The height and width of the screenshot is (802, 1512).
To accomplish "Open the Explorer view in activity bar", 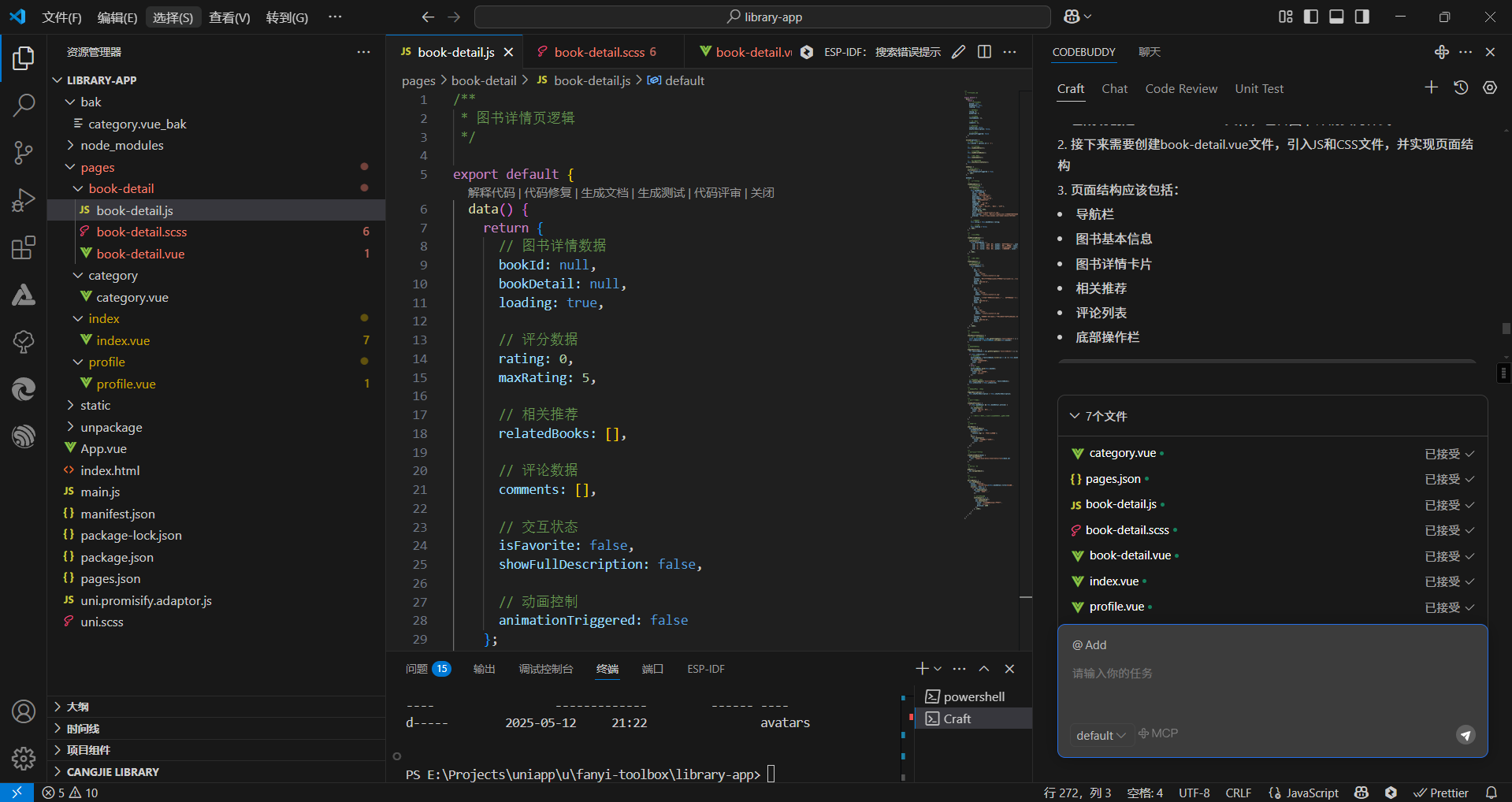I will point(24,58).
